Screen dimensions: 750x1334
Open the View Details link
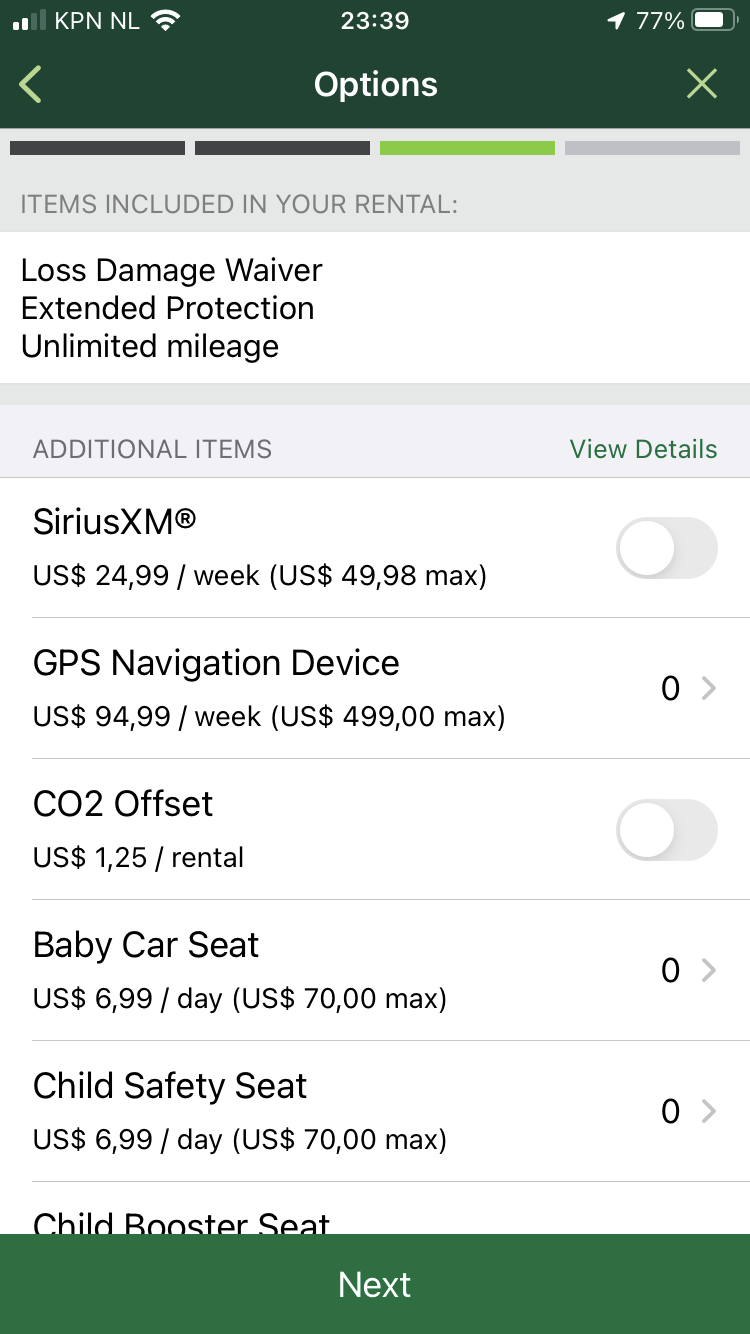click(643, 449)
